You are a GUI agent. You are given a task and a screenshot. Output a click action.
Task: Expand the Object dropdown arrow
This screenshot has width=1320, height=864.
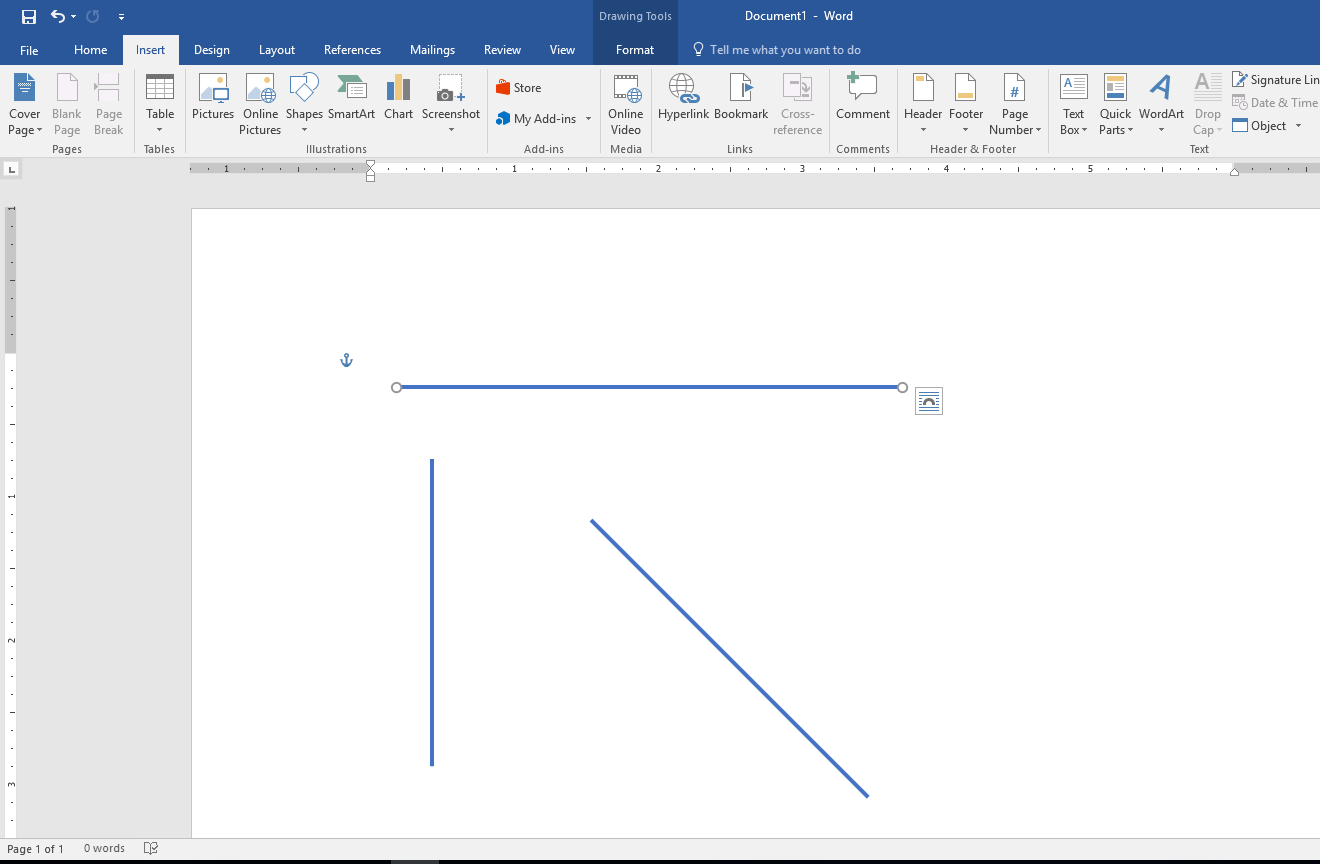1298,126
